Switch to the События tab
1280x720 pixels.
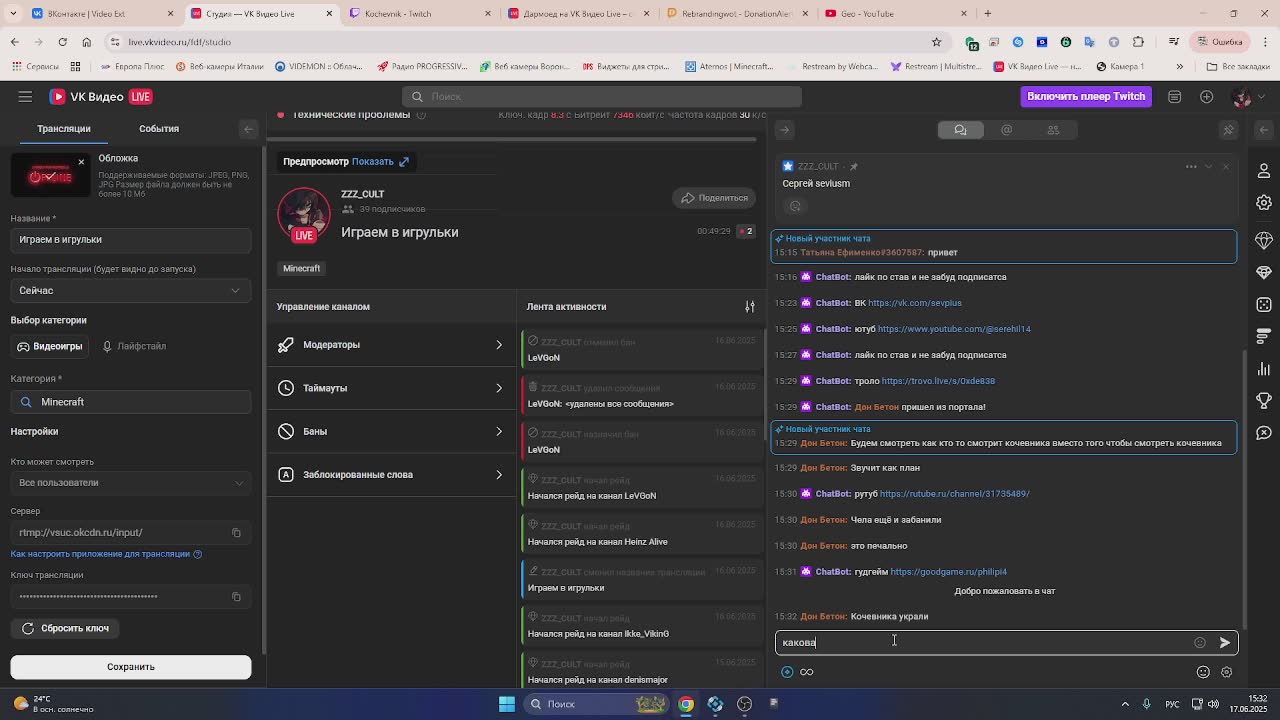coord(159,129)
